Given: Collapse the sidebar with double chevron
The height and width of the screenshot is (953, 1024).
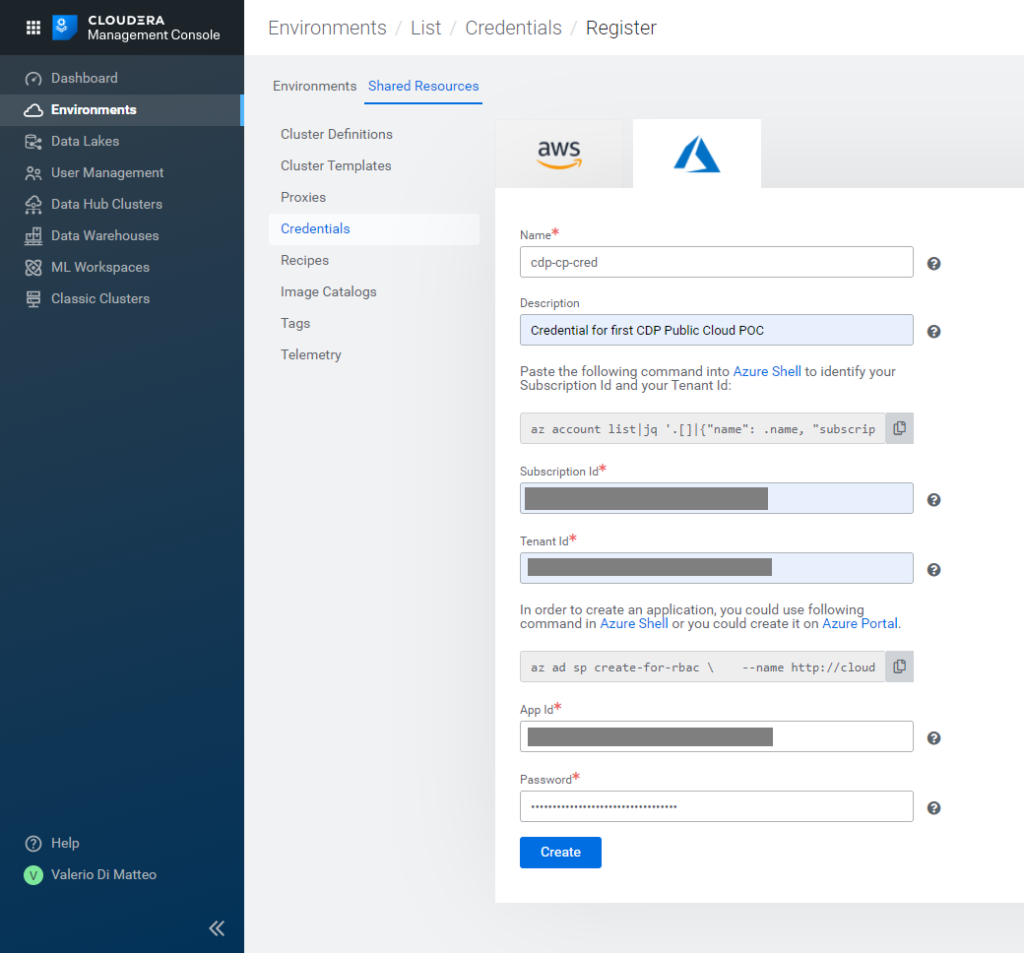Looking at the screenshot, I should (217, 928).
